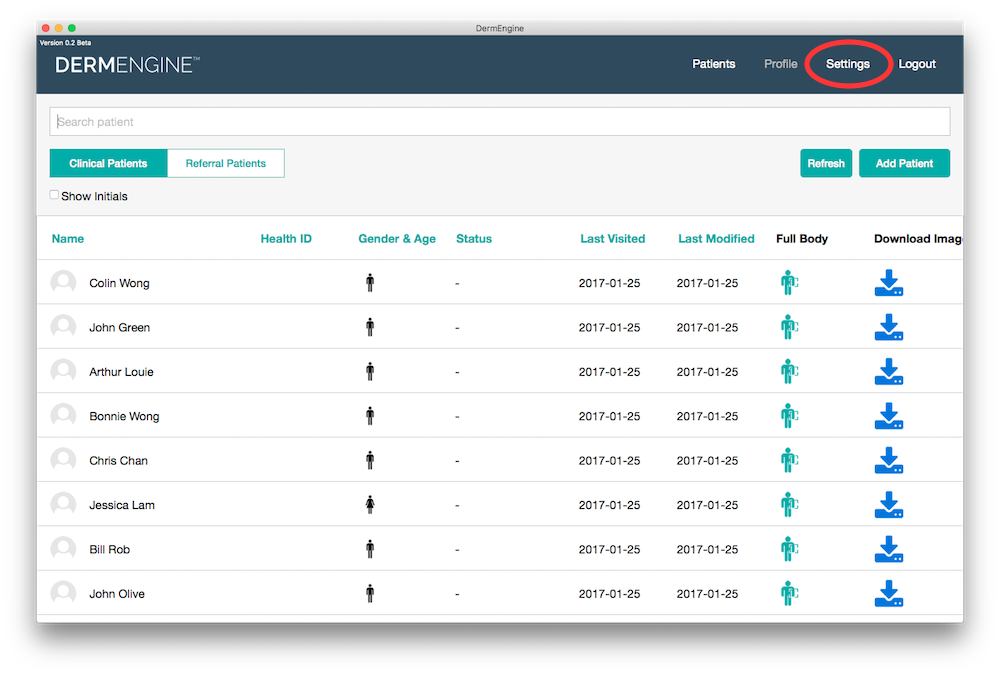Sort by Last Modified column header
The height and width of the screenshot is (675, 1000).
pos(716,239)
